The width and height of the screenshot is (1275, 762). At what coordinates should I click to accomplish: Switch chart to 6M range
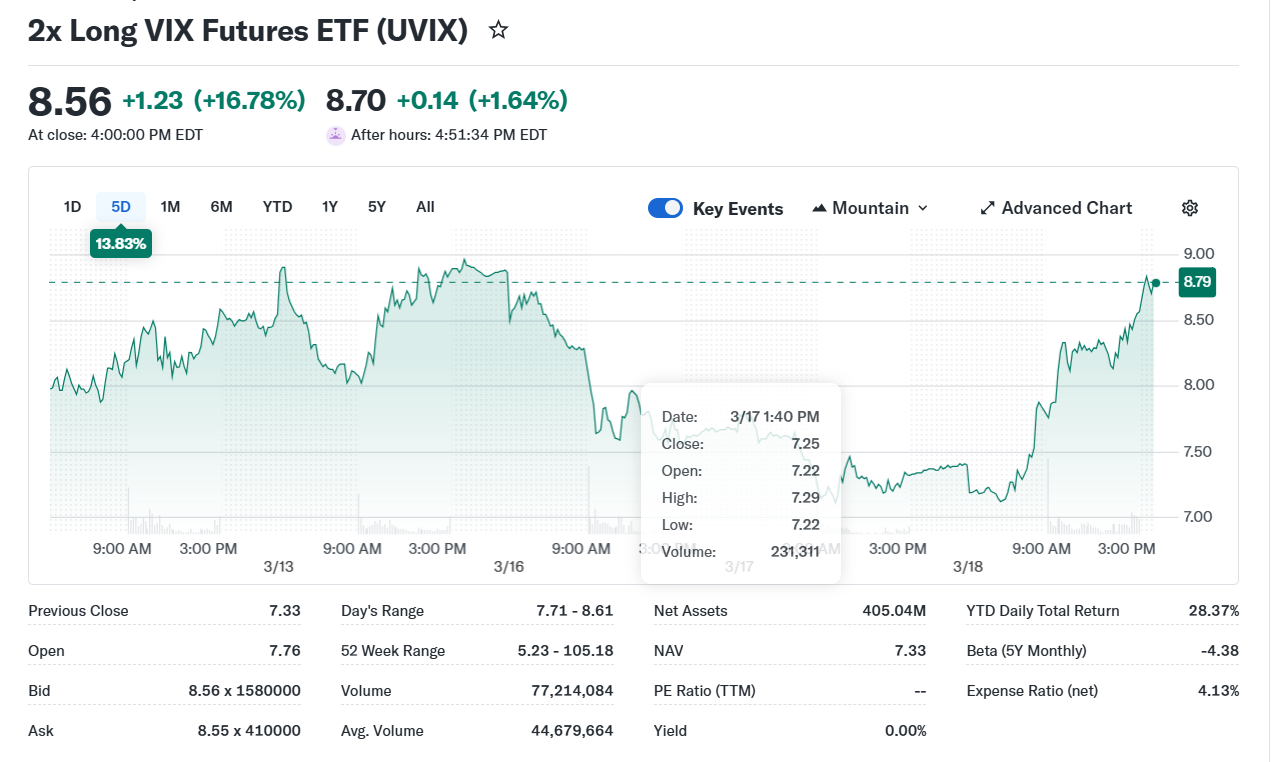(x=221, y=207)
